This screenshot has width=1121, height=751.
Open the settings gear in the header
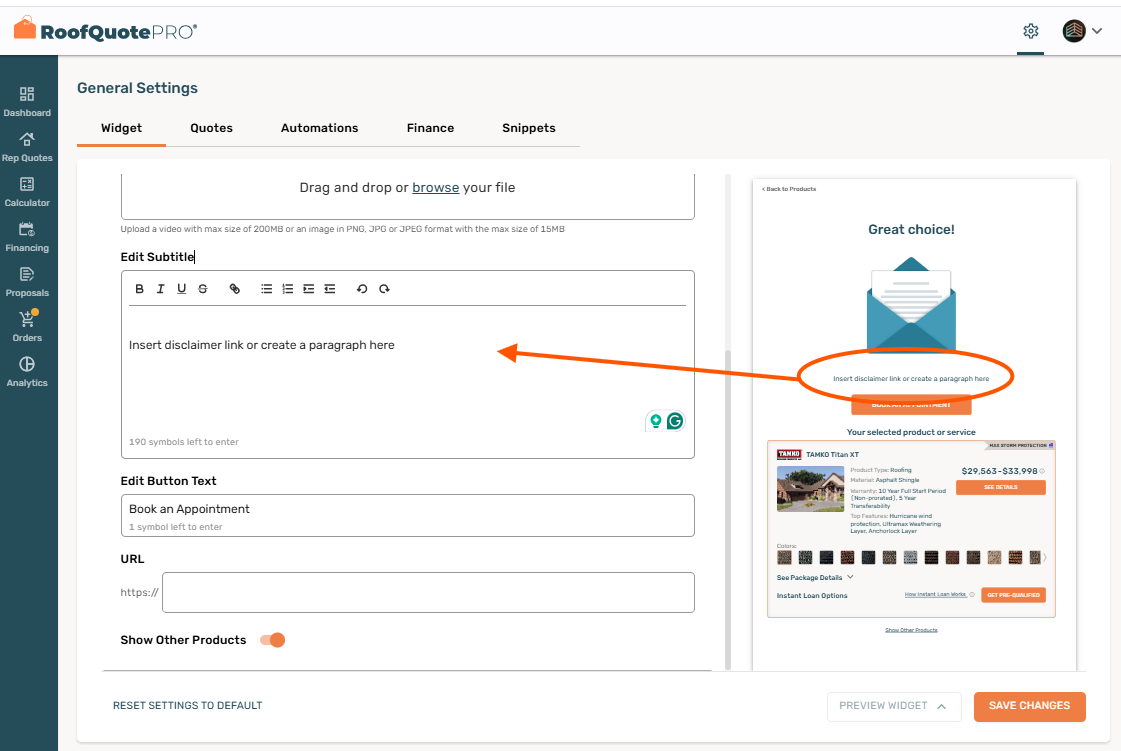[x=1030, y=31]
